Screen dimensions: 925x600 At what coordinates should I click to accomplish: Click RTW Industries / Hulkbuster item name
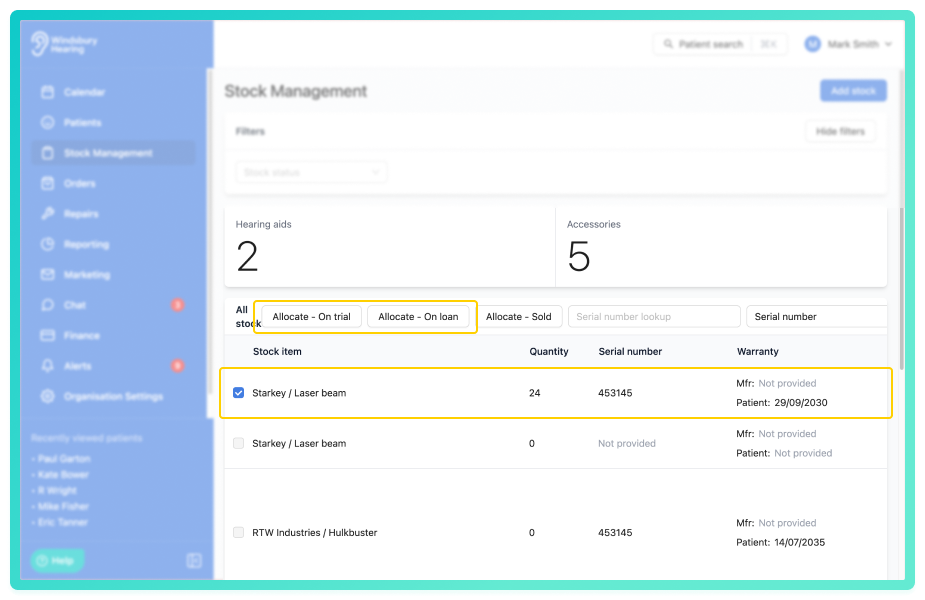pos(314,532)
